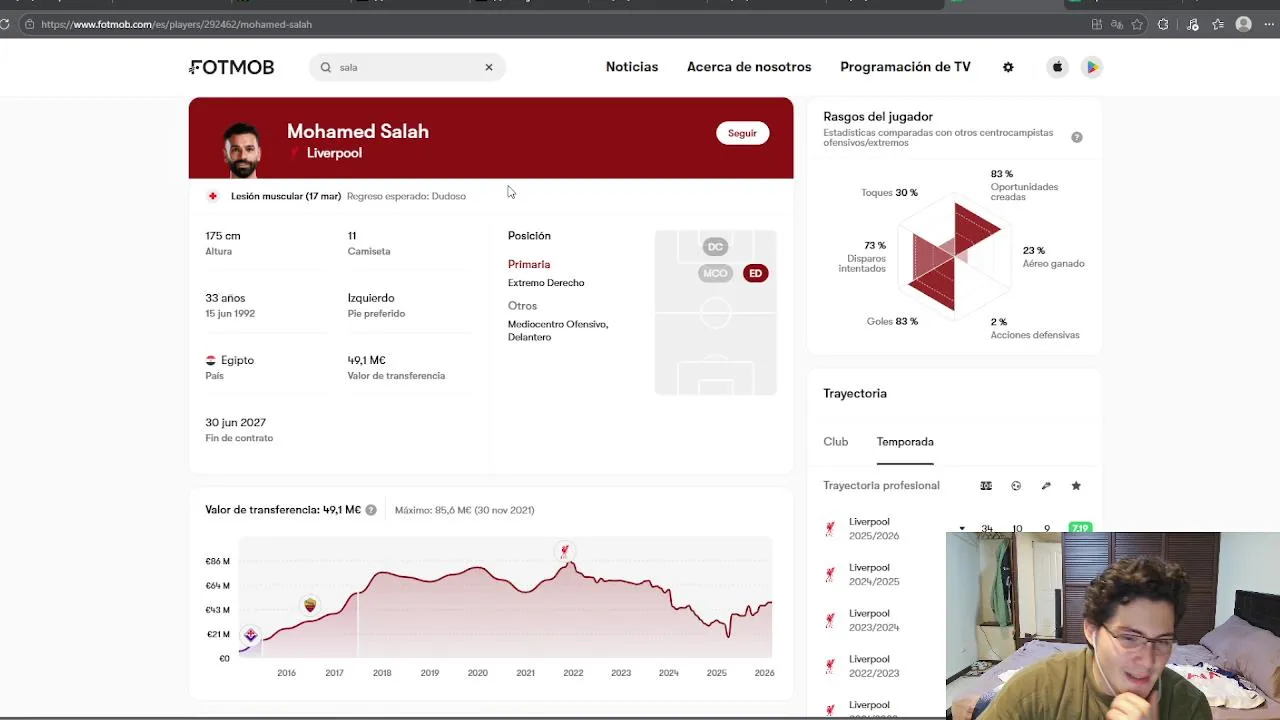Image resolution: width=1280 pixels, height=720 pixels.
Task: Click Fiorentina crest marker on value chart
Action: tap(250, 635)
